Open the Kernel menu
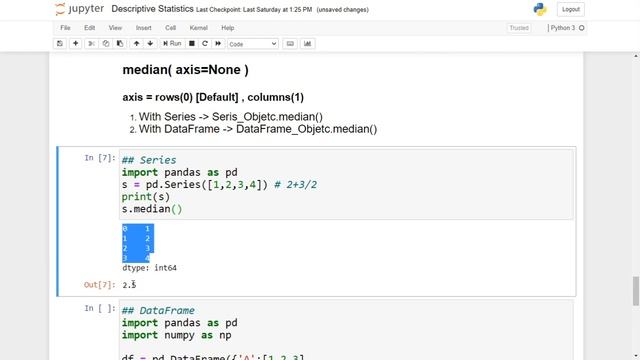Screen dimensions: 640x360 pyautogui.click(x=198, y=28)
